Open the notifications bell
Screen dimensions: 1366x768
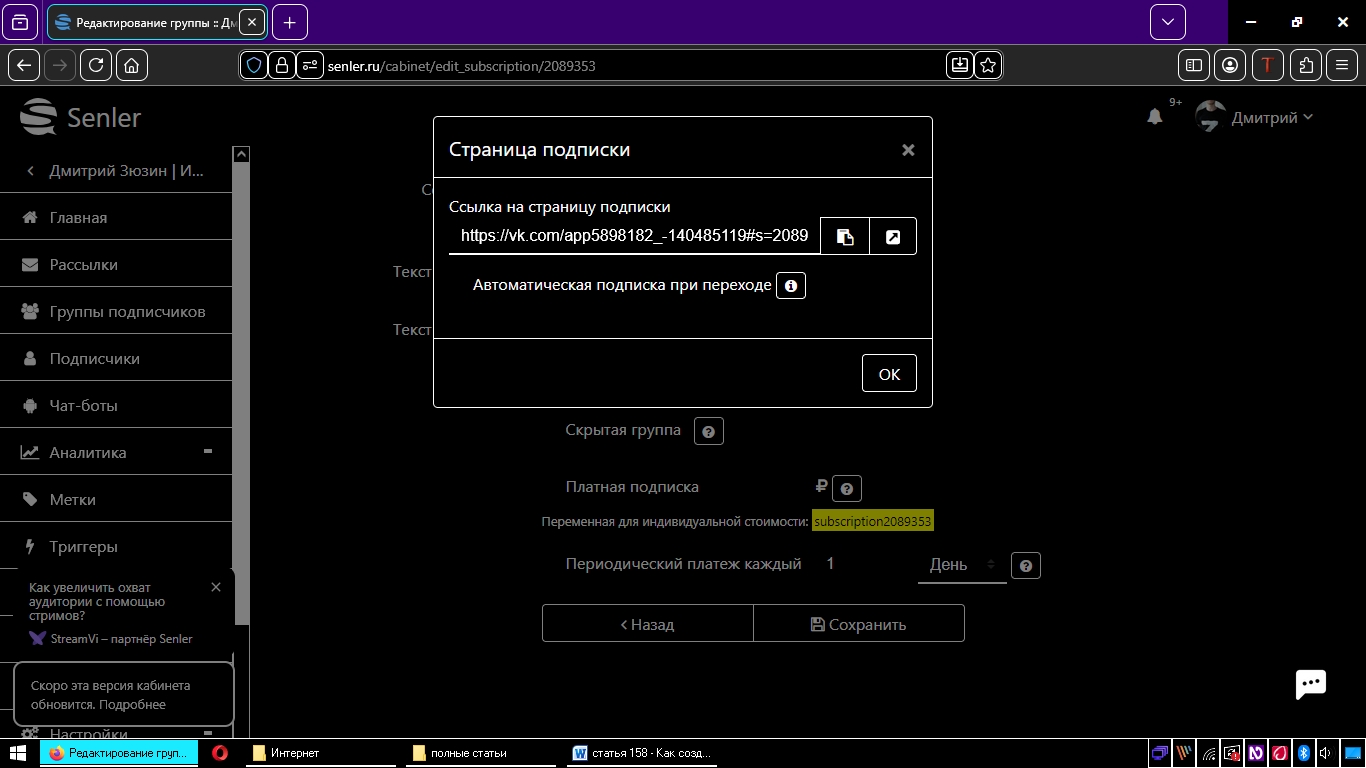tap(1155, 117)
